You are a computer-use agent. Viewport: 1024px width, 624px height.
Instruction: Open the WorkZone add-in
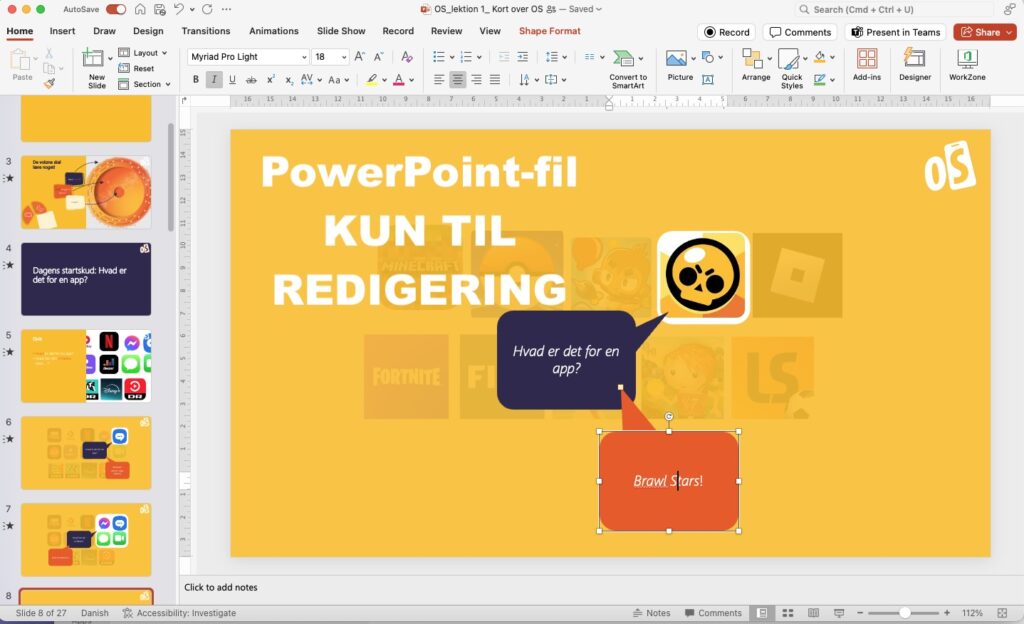967,60
